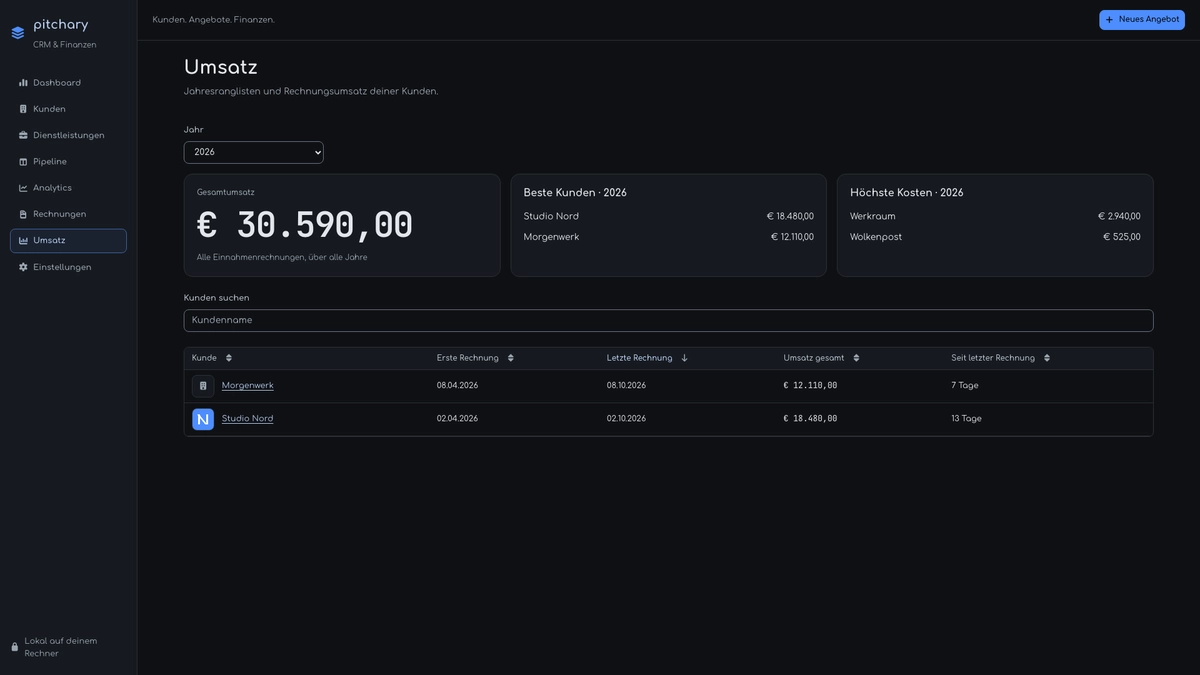
Task: Click the Kunden building icon in sidebar
Action: point(23,109)
